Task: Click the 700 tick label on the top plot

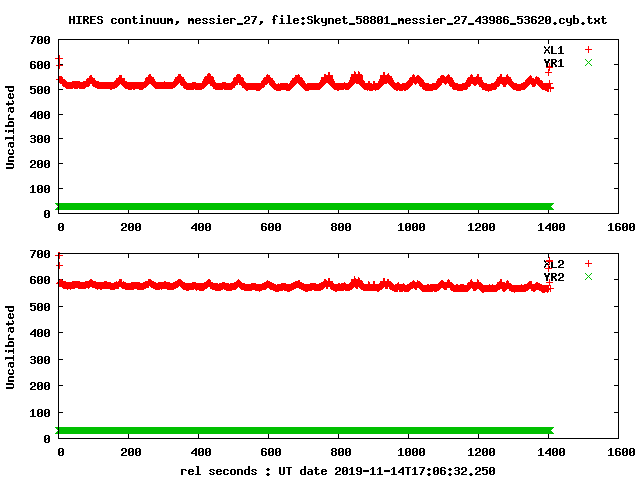Action: pyautogui.click(x=40, y=40)
